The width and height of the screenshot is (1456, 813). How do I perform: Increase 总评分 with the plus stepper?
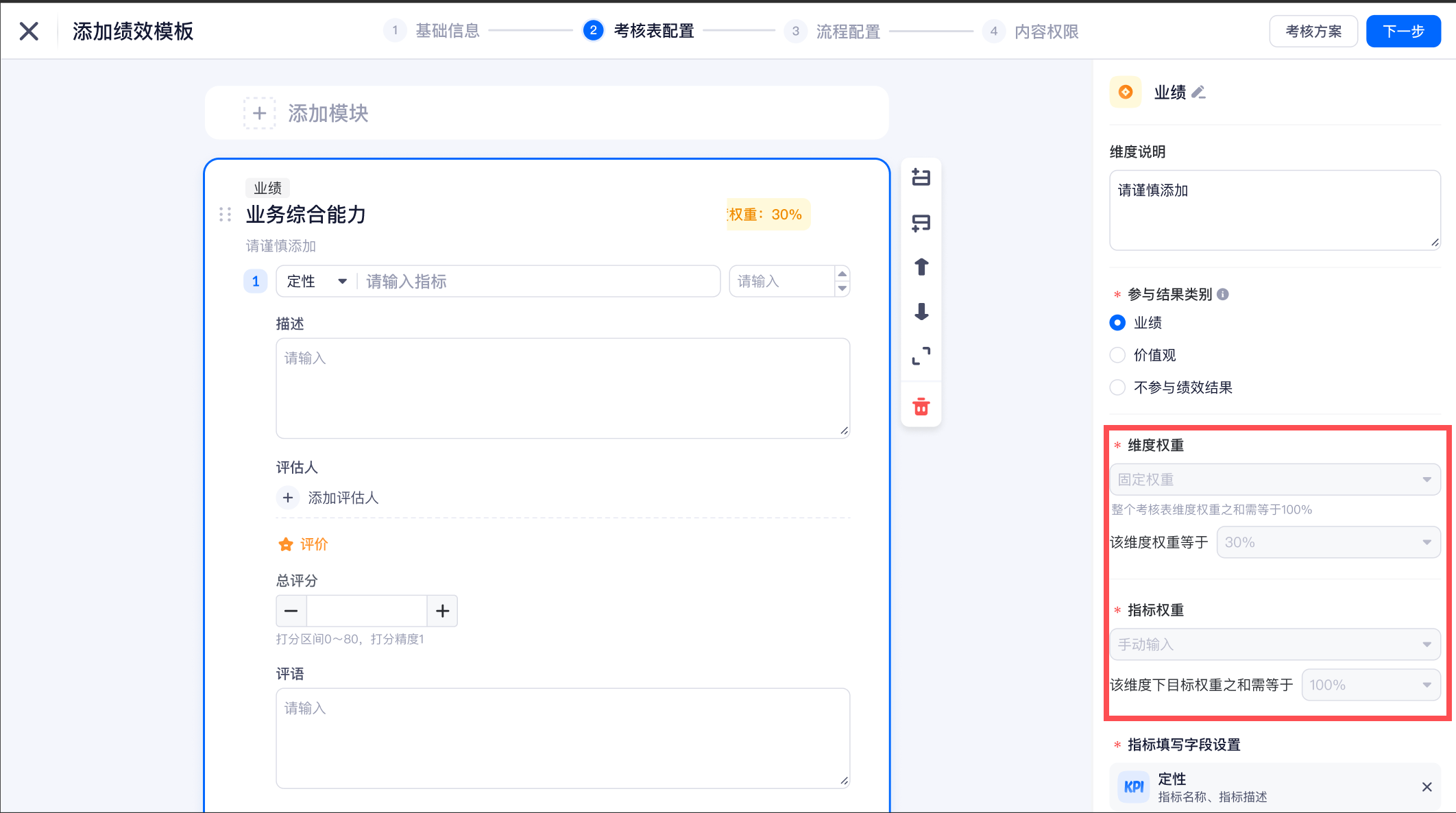click(442, 611)
